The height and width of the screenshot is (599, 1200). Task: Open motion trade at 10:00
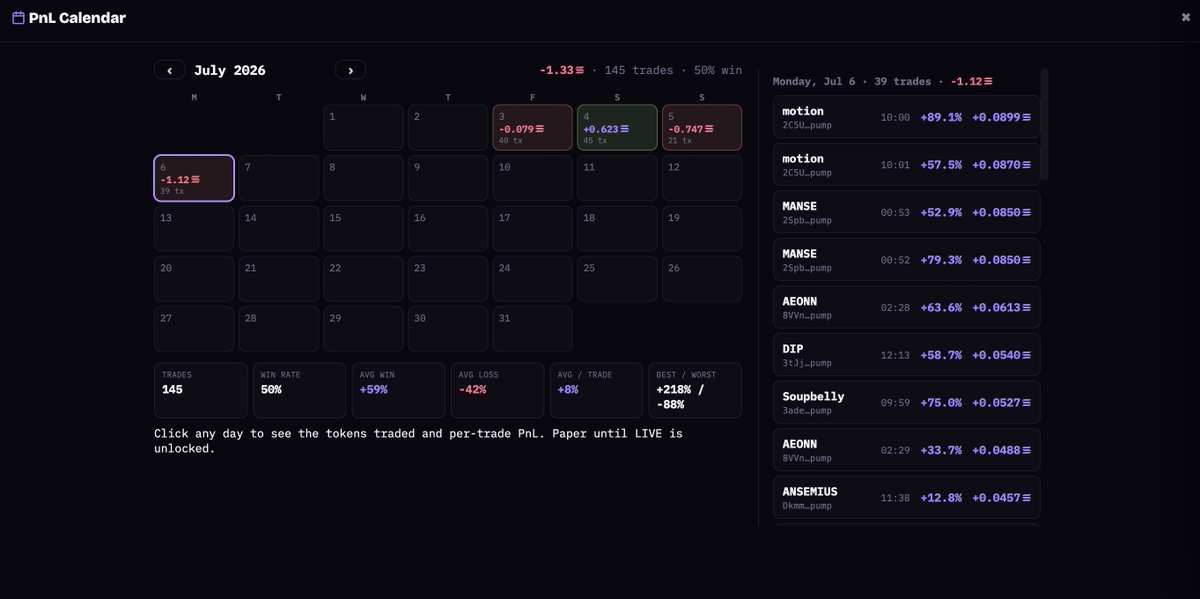pyautogui.click(x=906, y=117)
